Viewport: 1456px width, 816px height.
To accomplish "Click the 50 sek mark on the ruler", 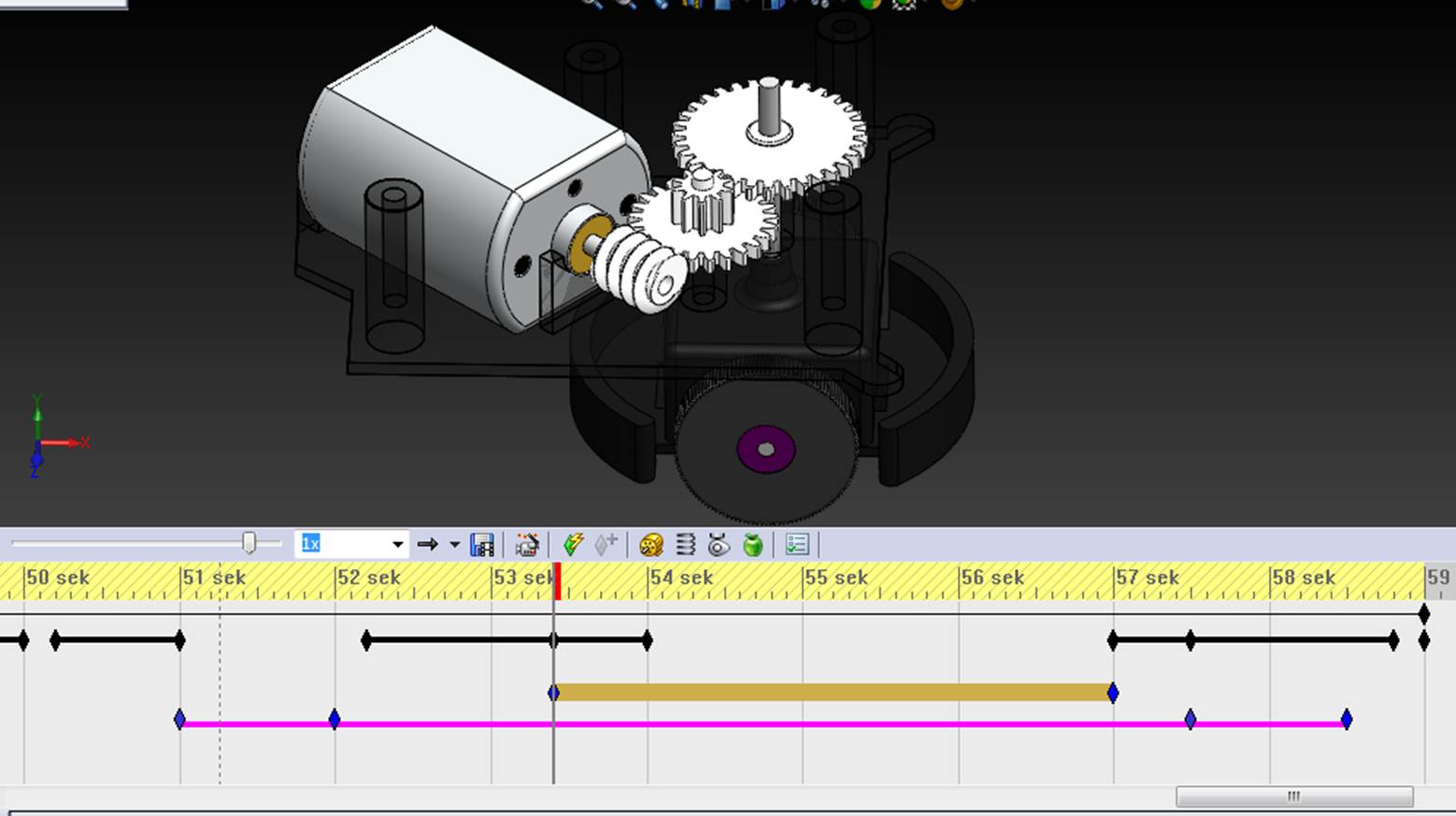I will click(58, 578).
